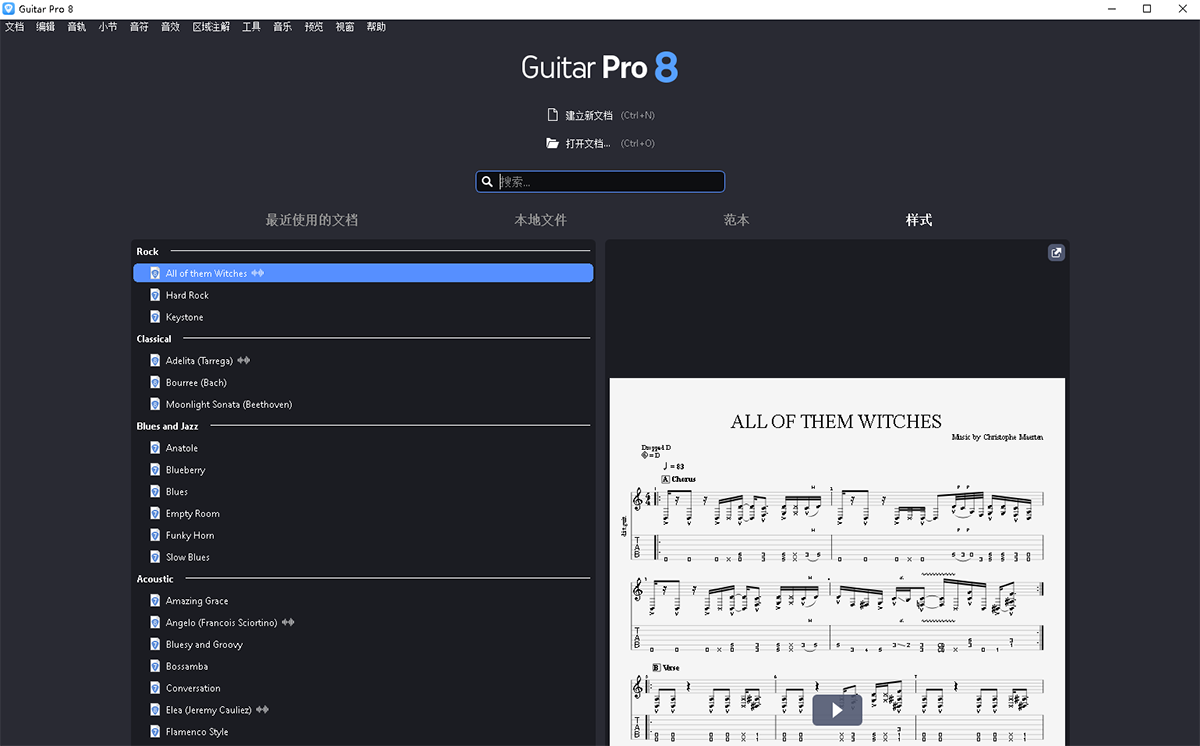Click file icon next to Empty Room

tap(155, 513)
